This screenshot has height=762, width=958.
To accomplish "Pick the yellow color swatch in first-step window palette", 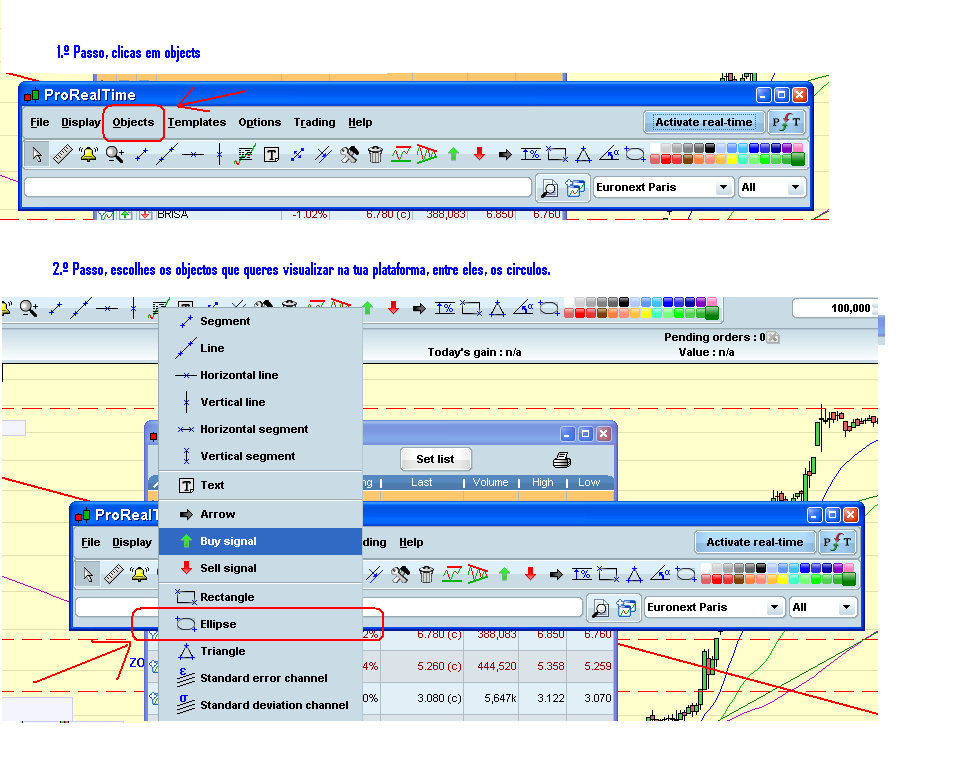I will click(732, 159).
